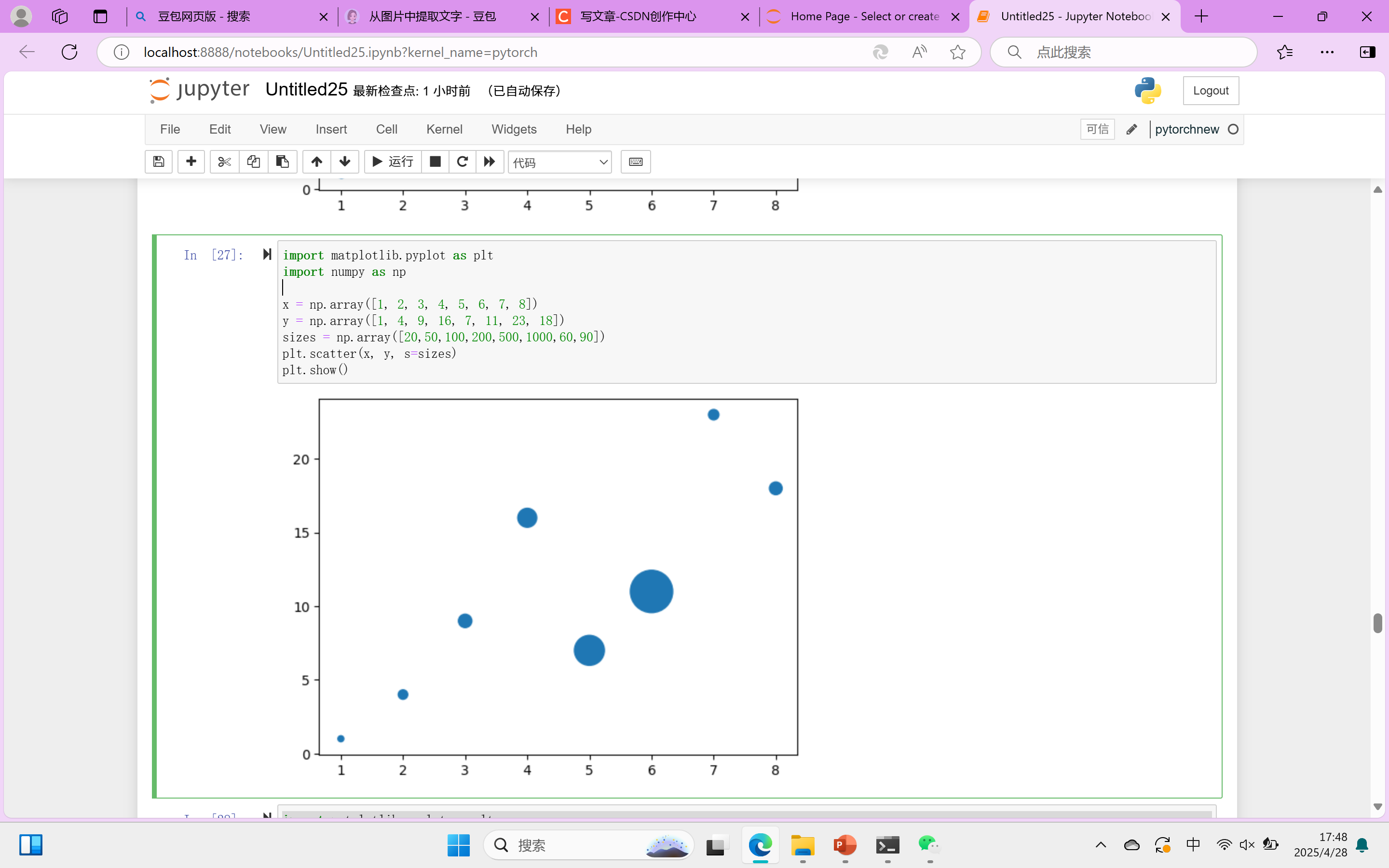Screen dimensions: 1389x868
Task: Save the notebook with the floppy disk icon
Action: (158, 162)
